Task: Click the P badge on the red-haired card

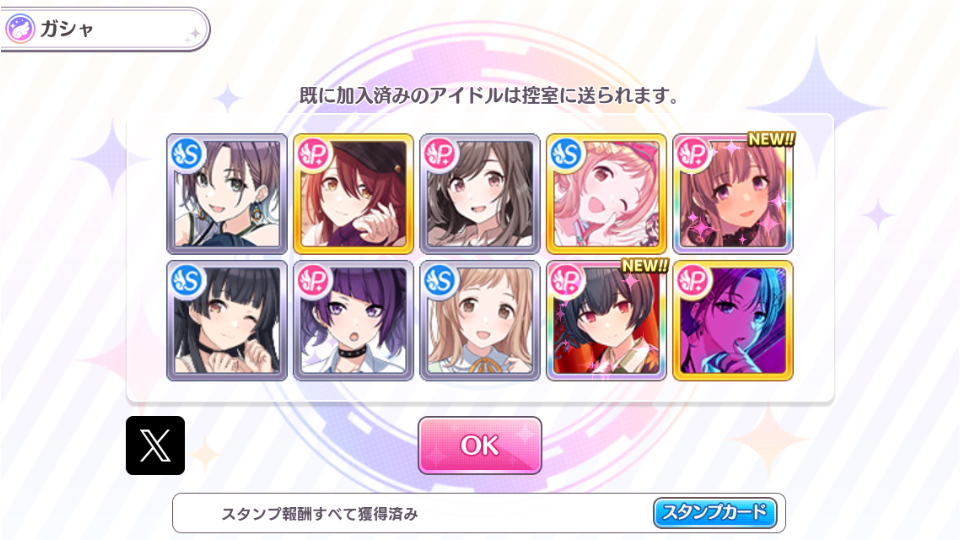Action: click(314, 154)
